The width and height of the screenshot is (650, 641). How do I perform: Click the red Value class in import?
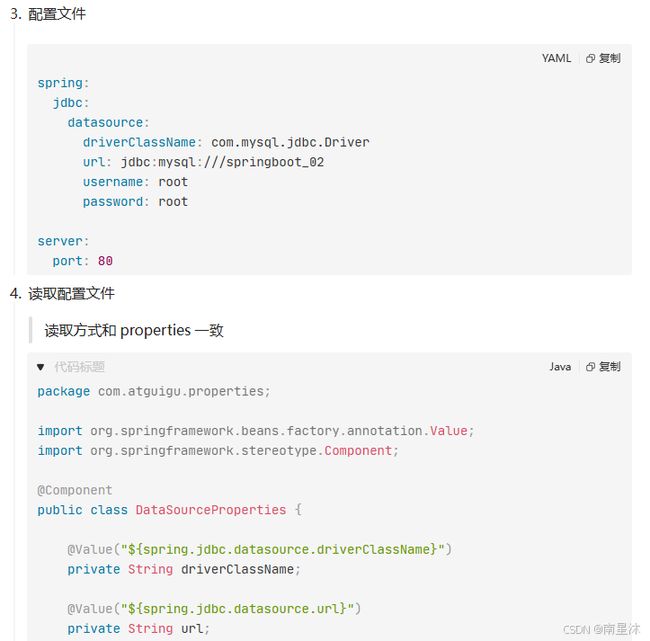pyautogui.click(x=449, y=431)
